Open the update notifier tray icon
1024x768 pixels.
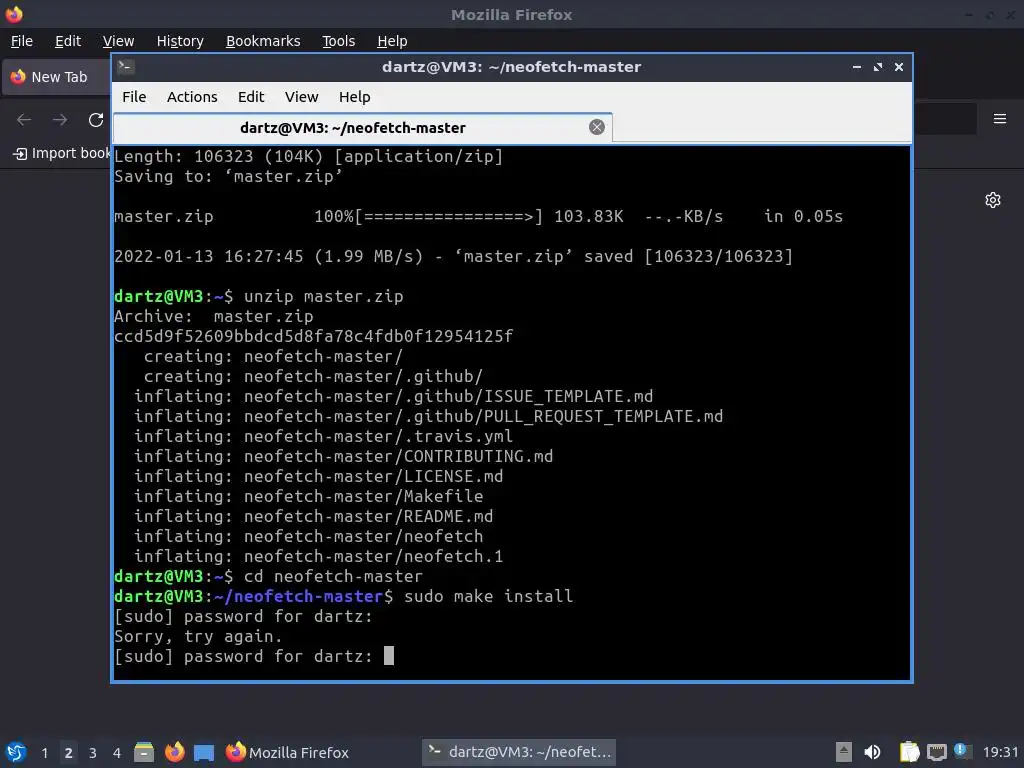click(961, 751)
